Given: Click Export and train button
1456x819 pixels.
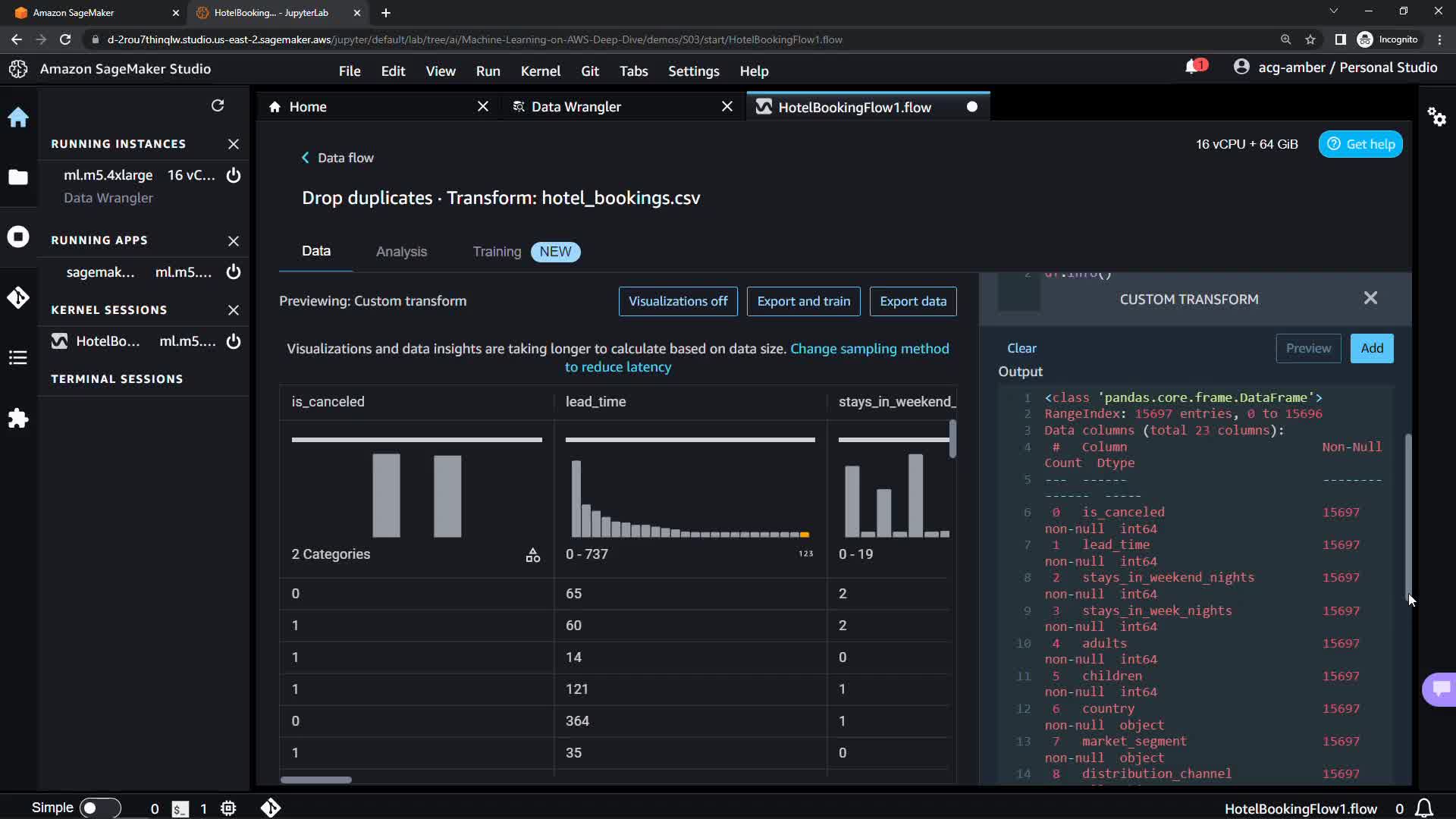Looking at the screenshot, I should (x=803, y=301).
